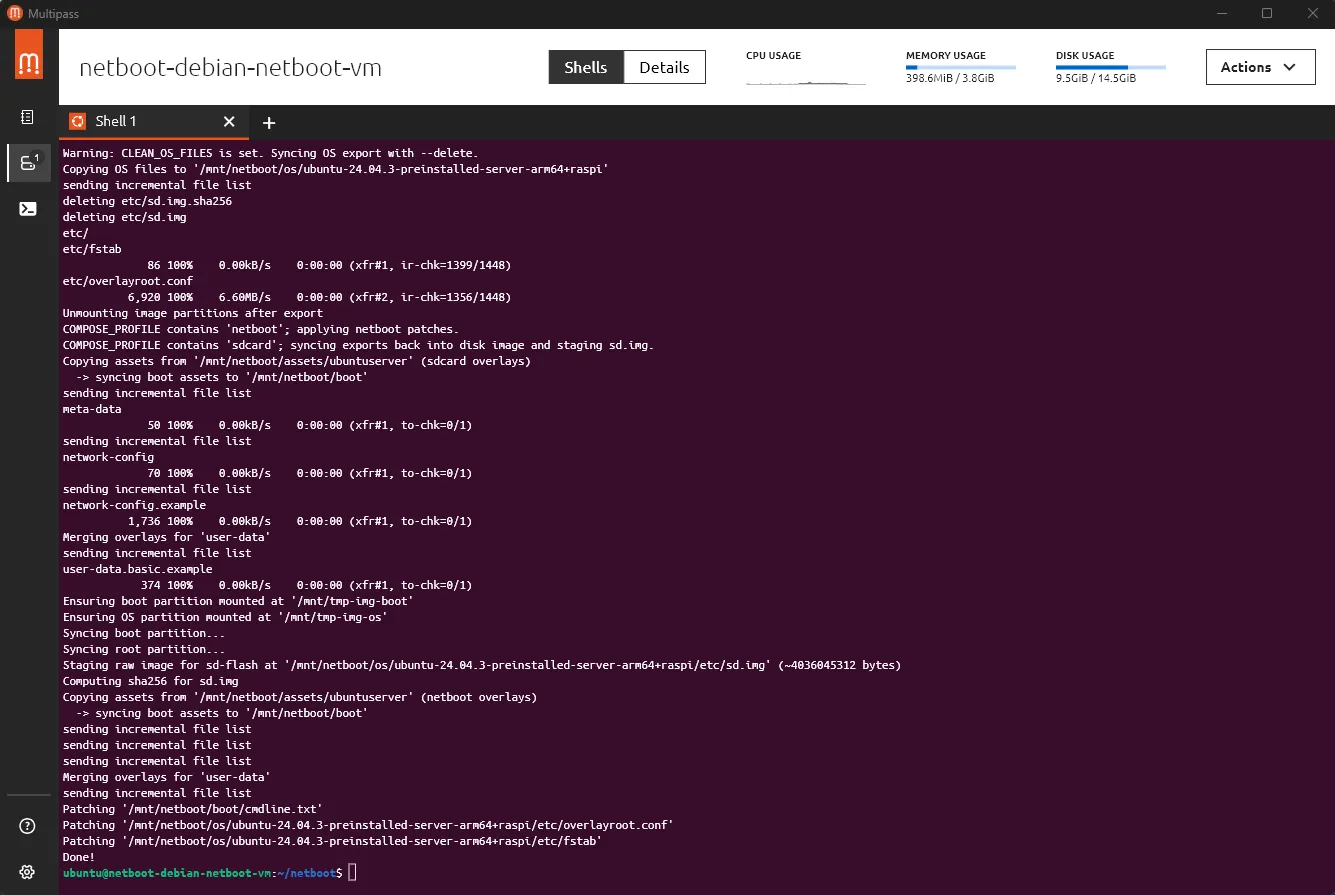Open a new shell with the plus button
Screen dimensions: 1335x895
tap(268, 122)
